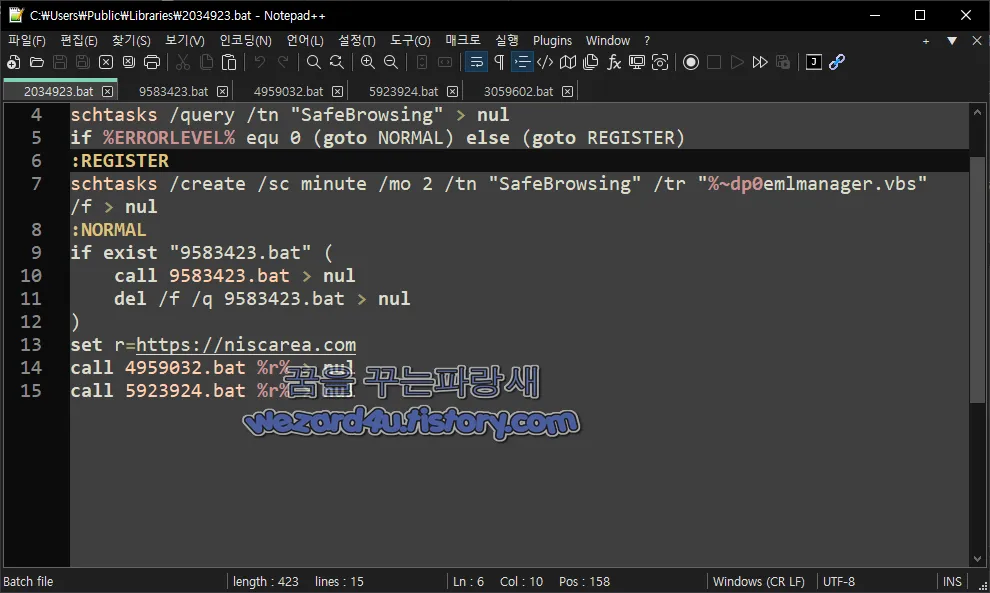This screenshot has width=990, height=593.
Task: Click the Open file folder icon
Action: (37, 62)
